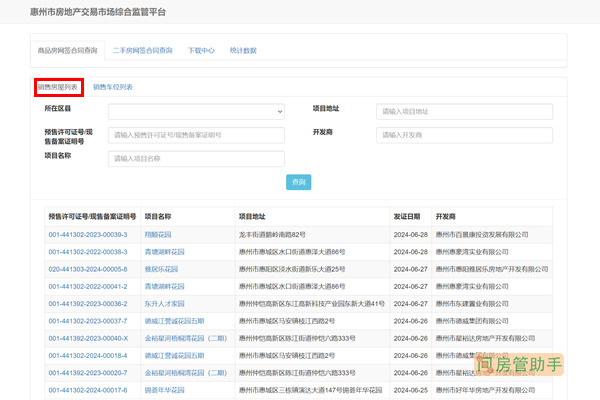The width and height of the screenshot is (600, 400).
Task: Click the 惠州市房地产交易市场综合监管平台 title
Action: 98,12
